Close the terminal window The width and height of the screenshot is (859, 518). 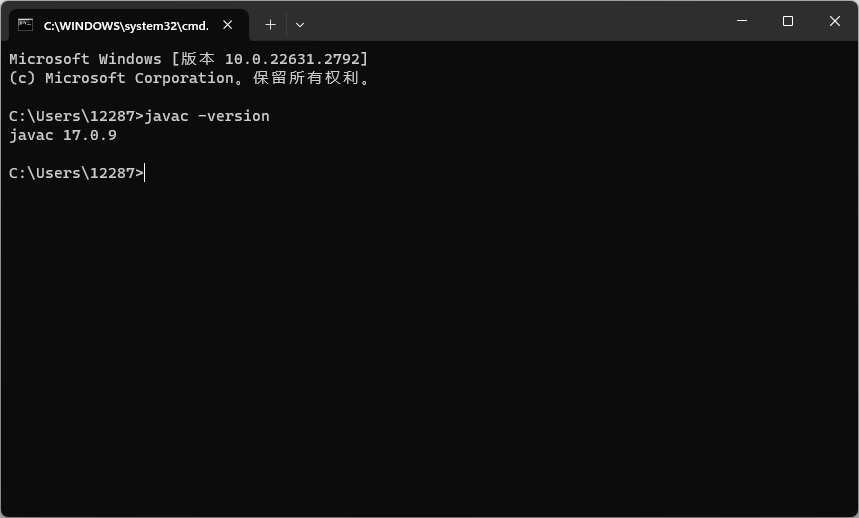[834, 21]
